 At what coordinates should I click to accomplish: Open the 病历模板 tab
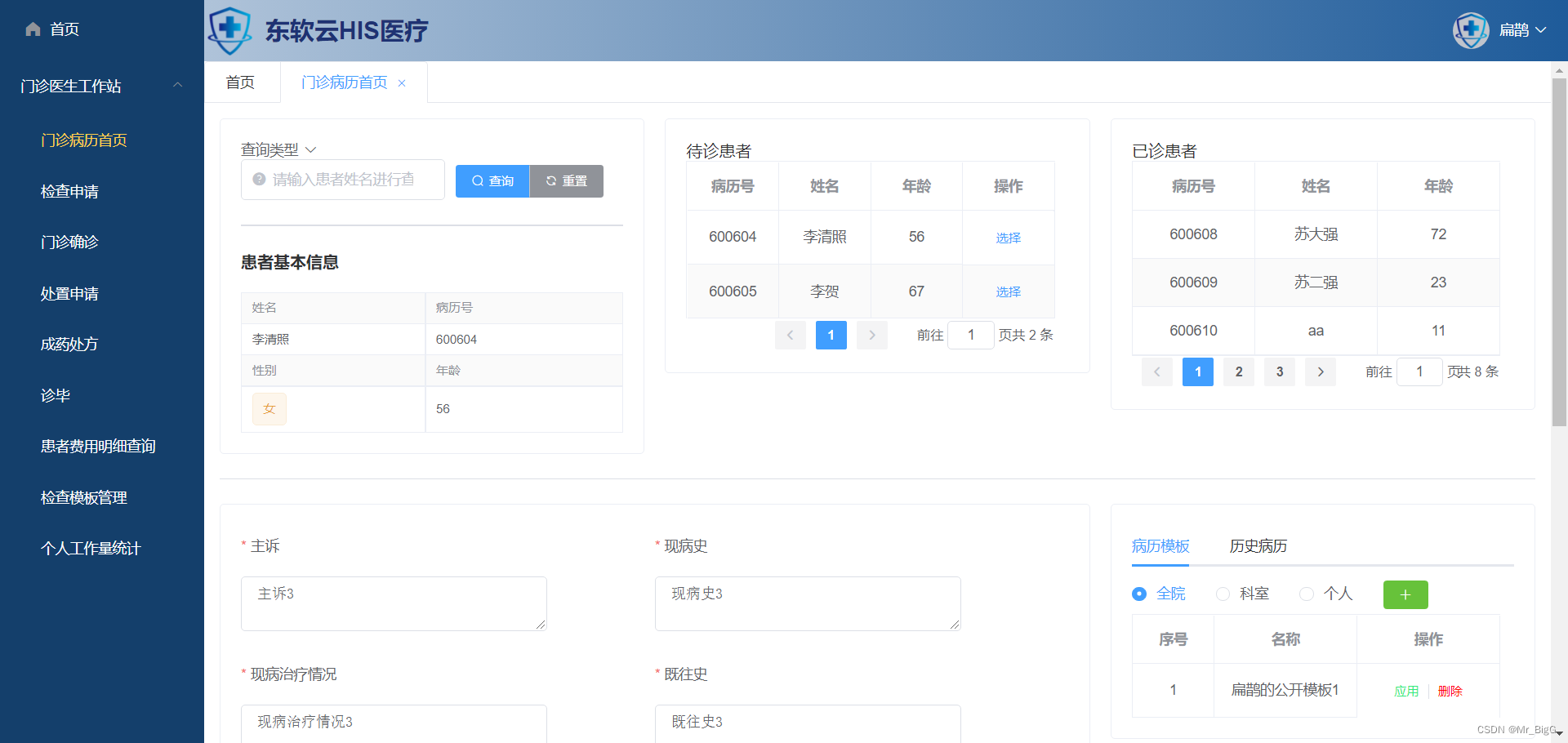click(1160, 546)
